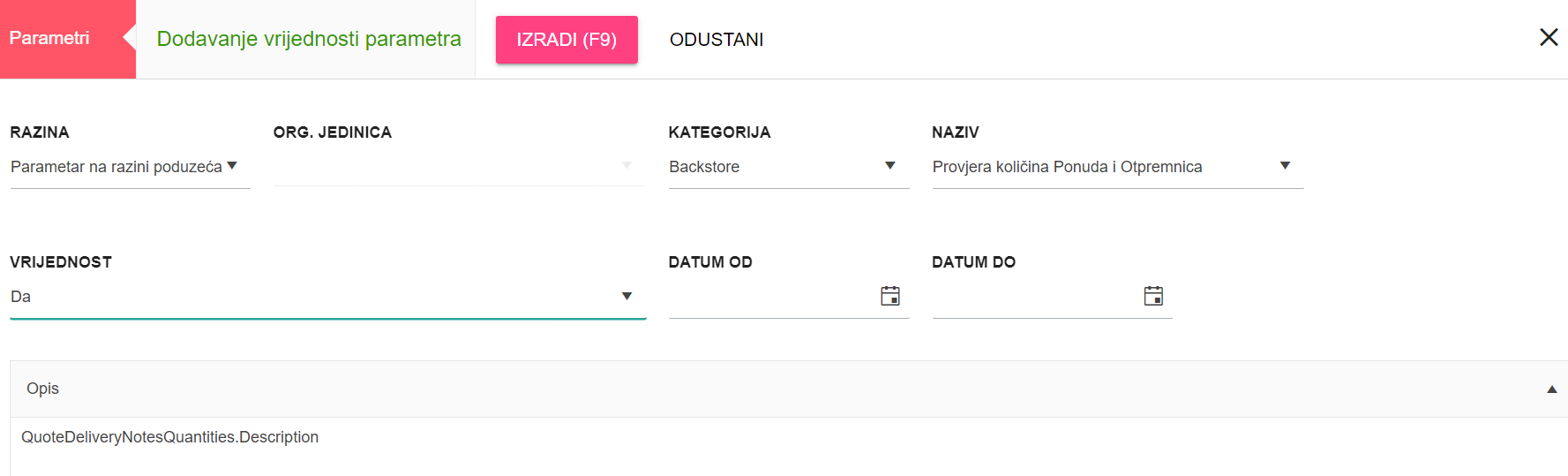The width and height of the screenshot is (1568, 476).
Task: Open the Datum od calendar picker
Action: tap(890, 296)
